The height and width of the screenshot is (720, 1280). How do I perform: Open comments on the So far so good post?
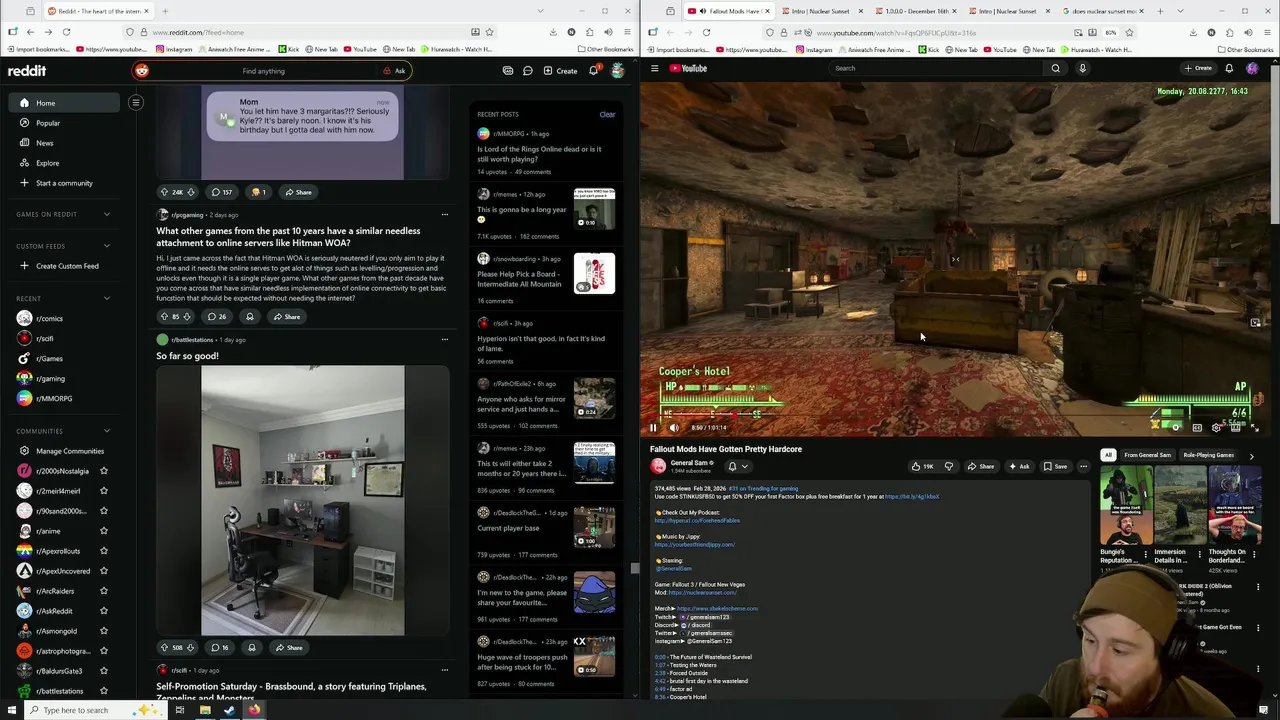(x=219, y=648)
